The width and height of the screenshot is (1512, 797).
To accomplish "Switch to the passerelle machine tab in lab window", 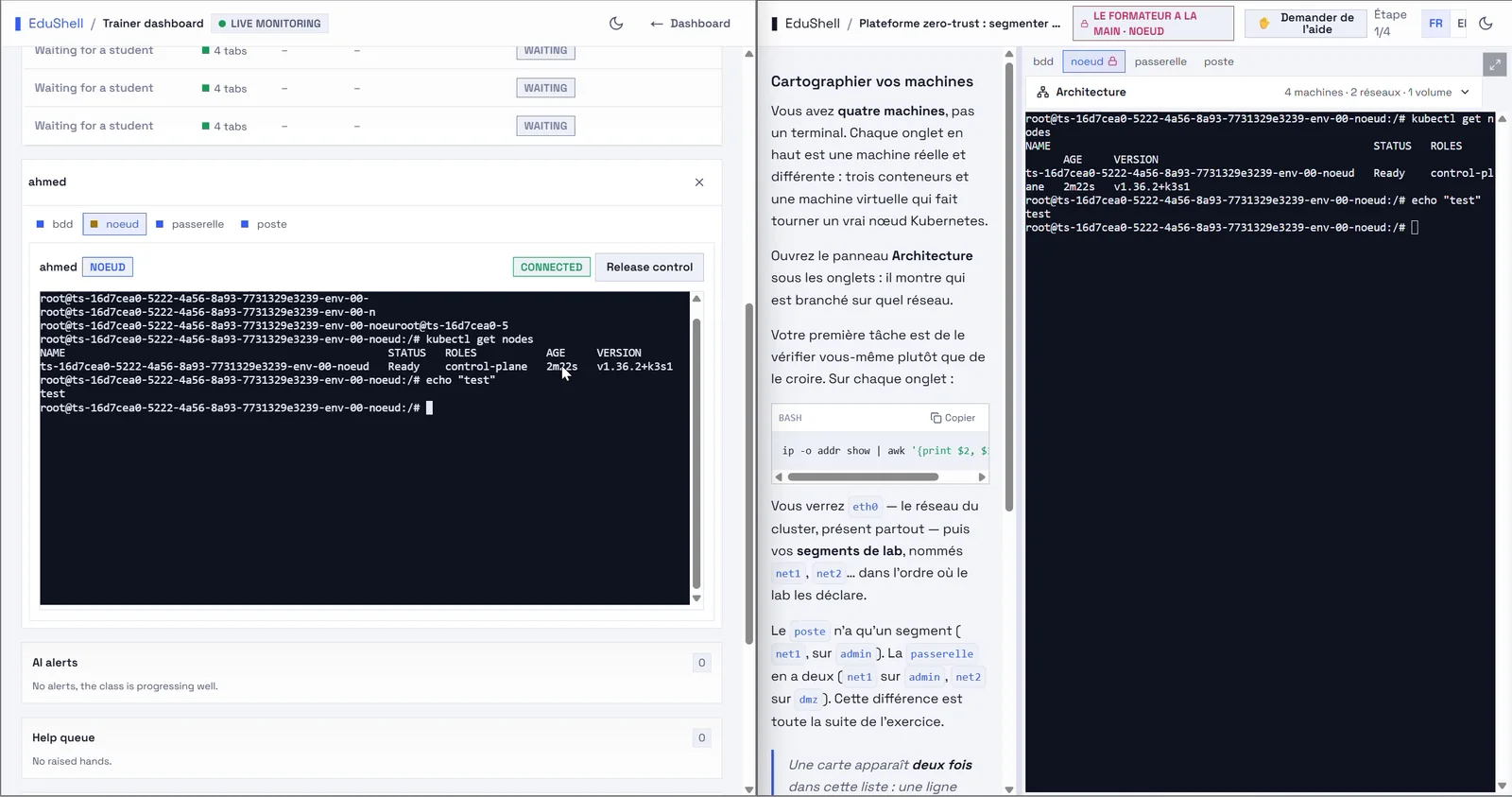I will (1160, 61).
